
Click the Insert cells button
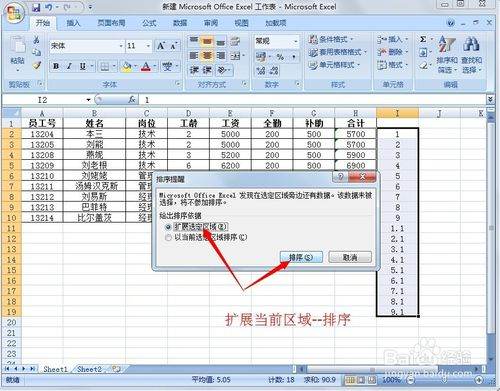coord(393,39)
